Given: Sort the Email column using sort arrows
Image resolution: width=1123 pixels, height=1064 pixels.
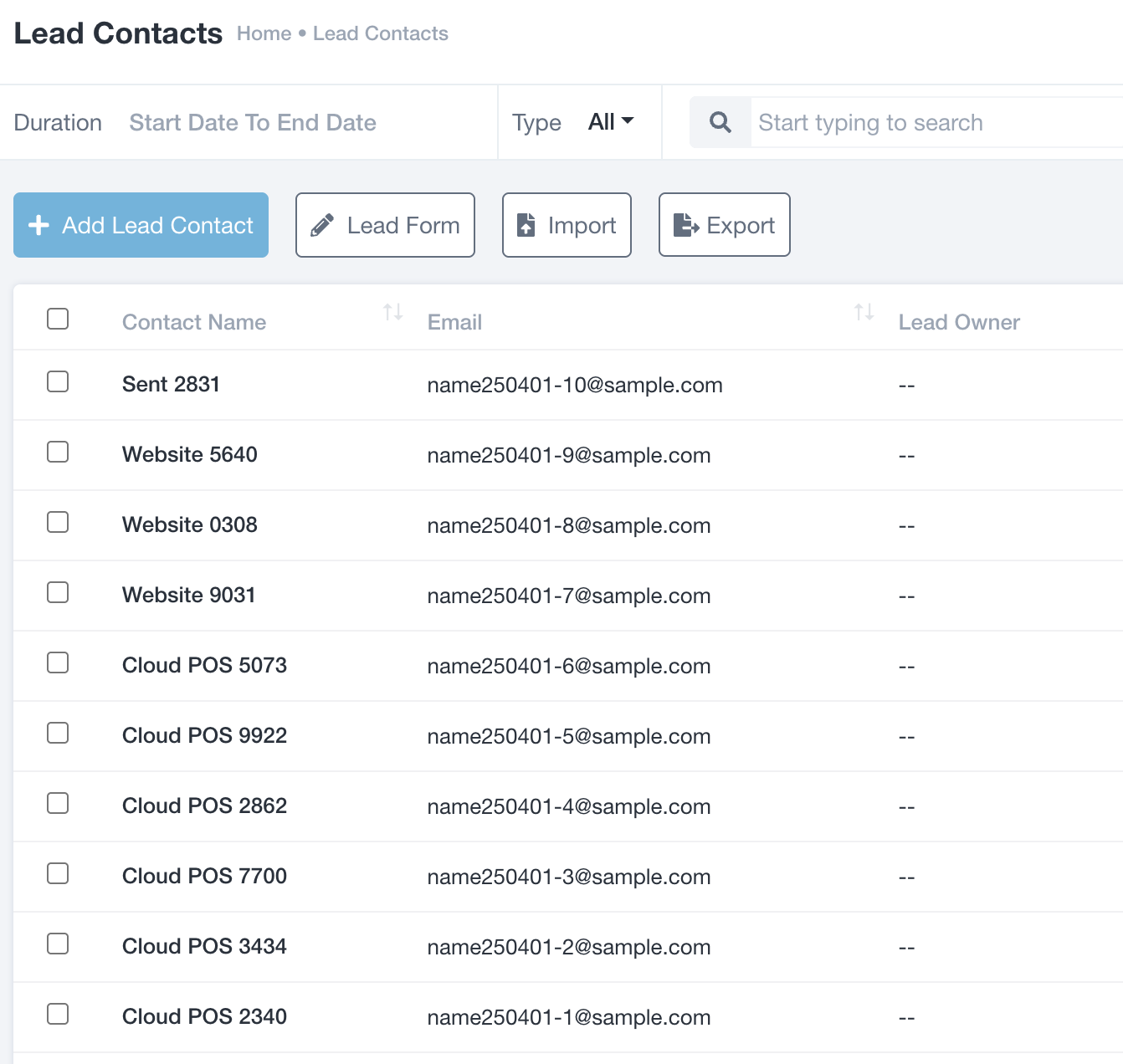Looking at the screenshot, I should 864,313.
